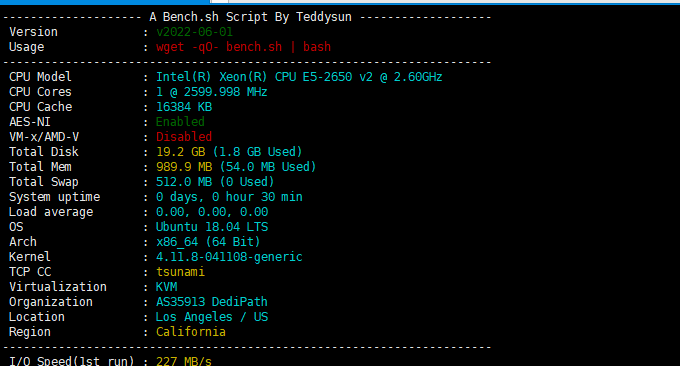Select the uptime value 0 days, 0 hour 30 min
Viewport: 680px width, 366px height.
click(x=229, y=197)
